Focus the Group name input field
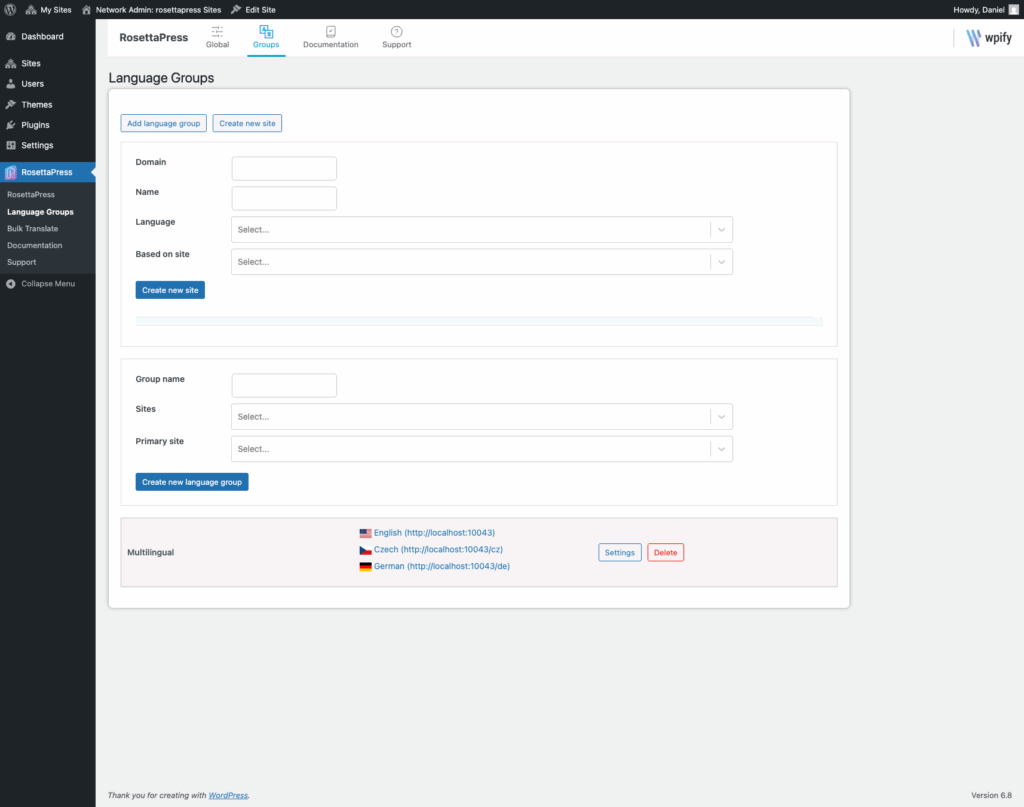The image size is (1024, 807). point(284,386)
